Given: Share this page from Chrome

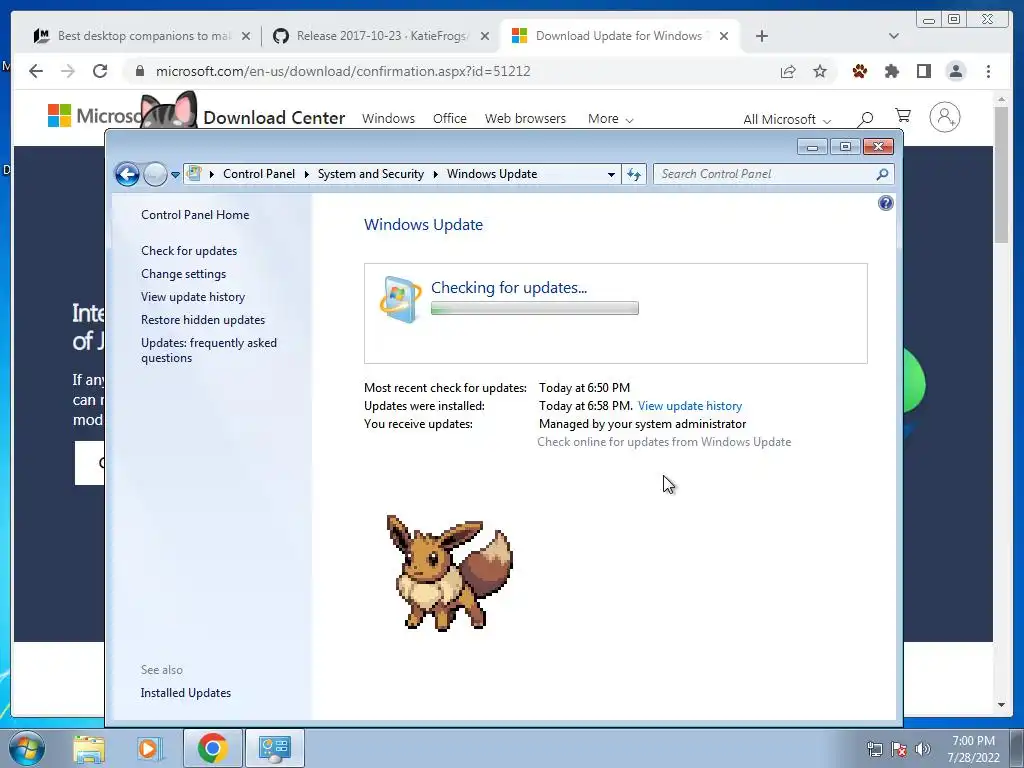Looking at the screenshot, I should (788, 71).
